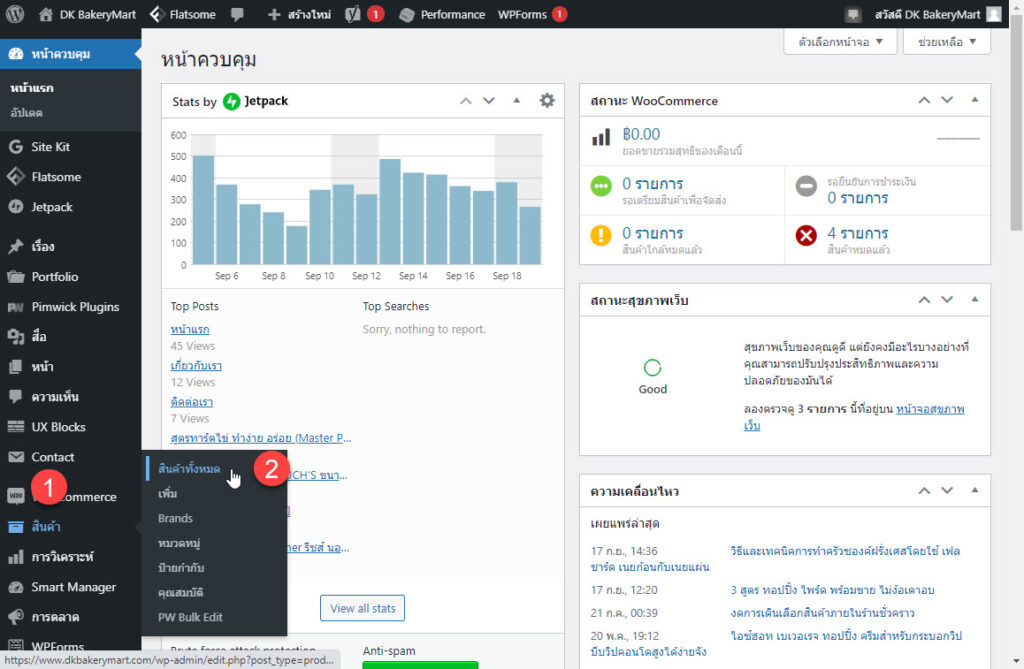Click the WordPress logo in admin bar
Image resolution: width=1024 pixels, height=669 pixels.
[x=15, y=14]
